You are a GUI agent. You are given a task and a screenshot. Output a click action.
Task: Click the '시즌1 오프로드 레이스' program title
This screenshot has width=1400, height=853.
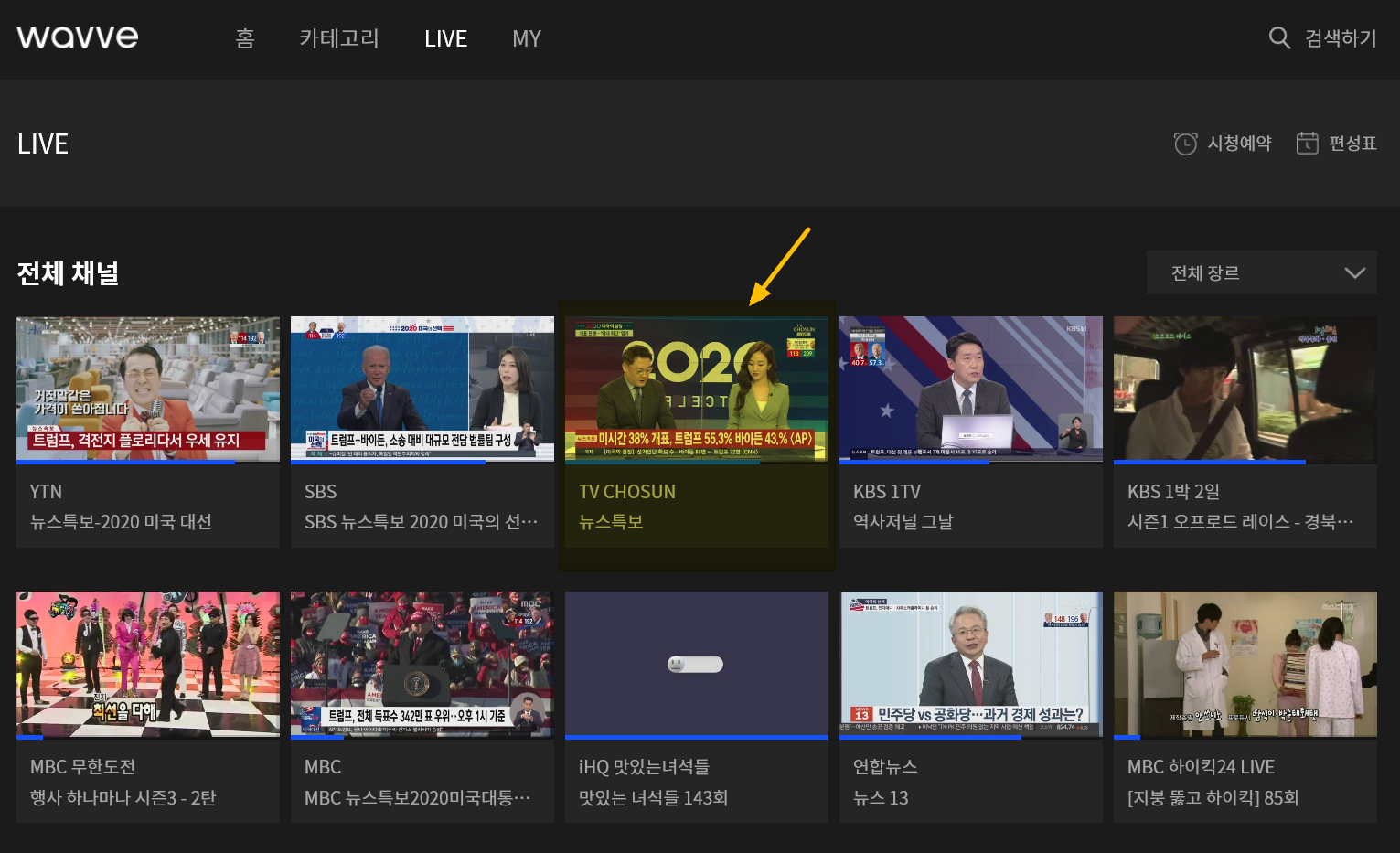point(1240,522)
